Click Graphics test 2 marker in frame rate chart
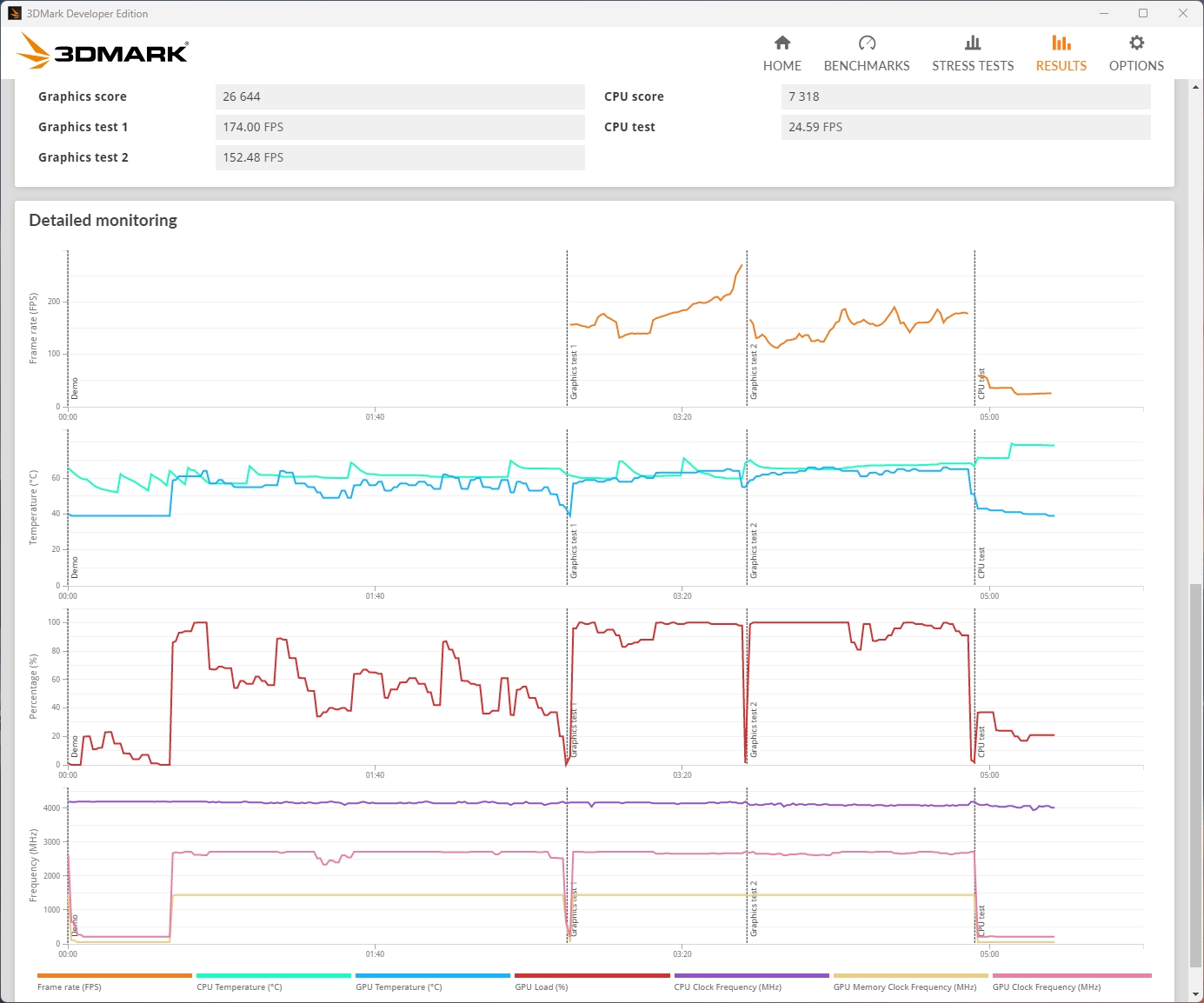 click(753, 372)
